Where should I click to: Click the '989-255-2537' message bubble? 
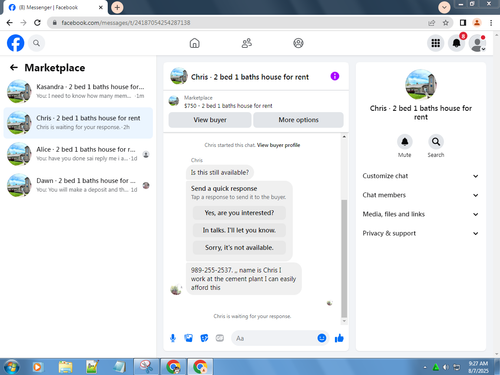(244, 279)
